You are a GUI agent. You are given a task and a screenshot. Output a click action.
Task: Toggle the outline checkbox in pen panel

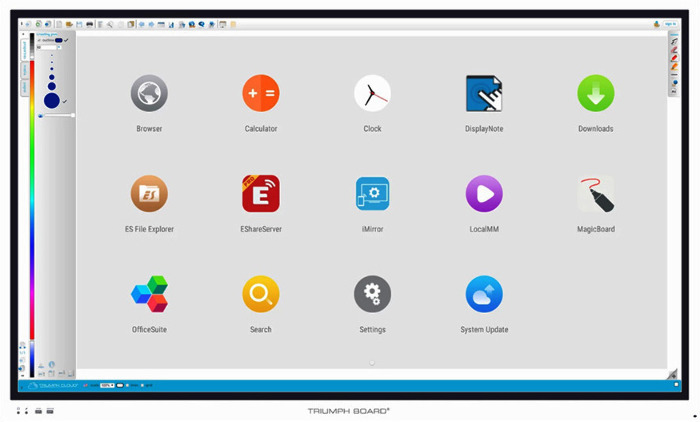pyautogui.click(x=39, y=40)
